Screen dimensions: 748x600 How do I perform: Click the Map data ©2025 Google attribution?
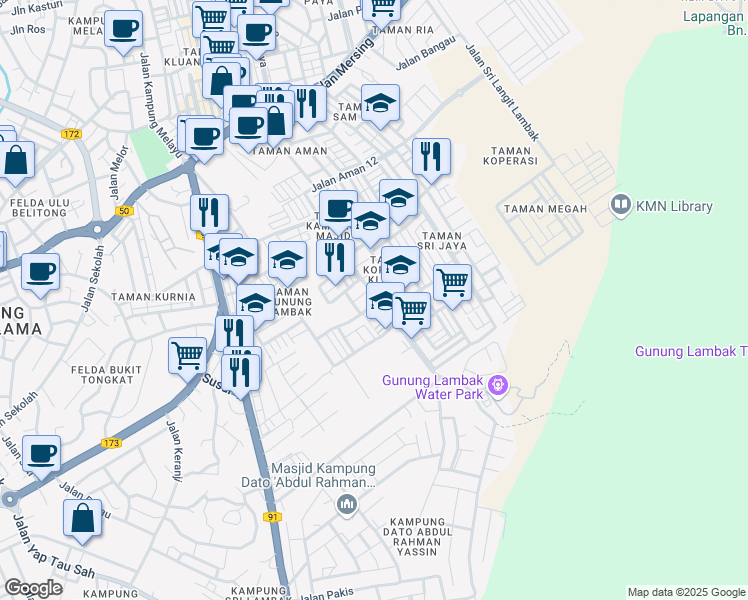tap(686, 592)
